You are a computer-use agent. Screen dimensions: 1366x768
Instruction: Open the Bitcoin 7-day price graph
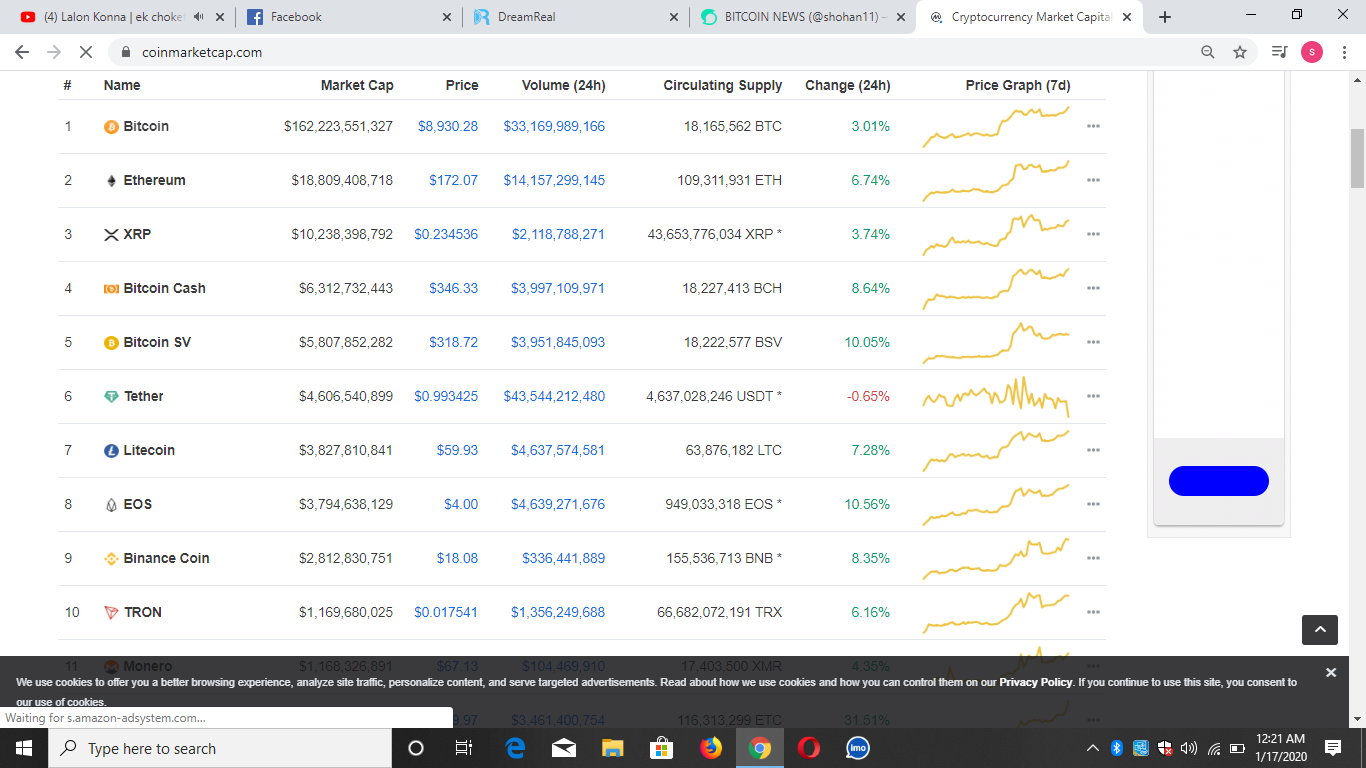tap(996, 127)
